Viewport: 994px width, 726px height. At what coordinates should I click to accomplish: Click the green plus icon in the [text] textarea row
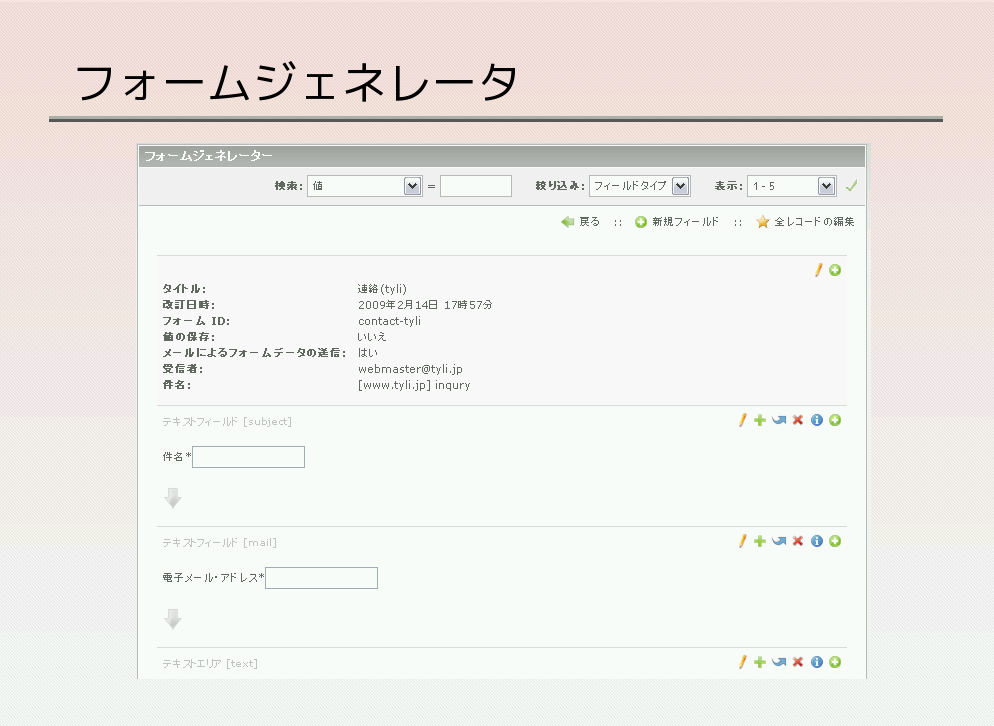[759, 662]
